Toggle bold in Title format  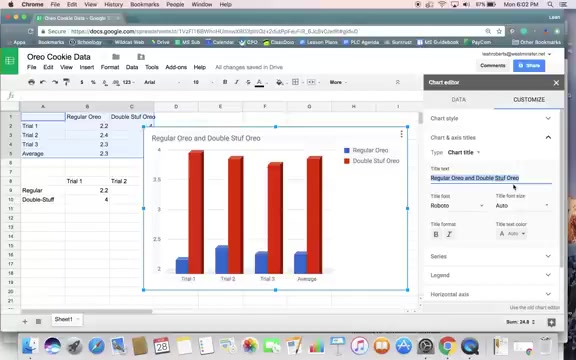pos(436,234)
